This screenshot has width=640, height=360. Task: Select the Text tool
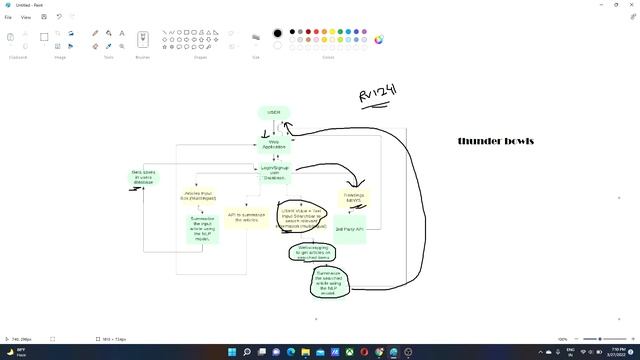122,33
